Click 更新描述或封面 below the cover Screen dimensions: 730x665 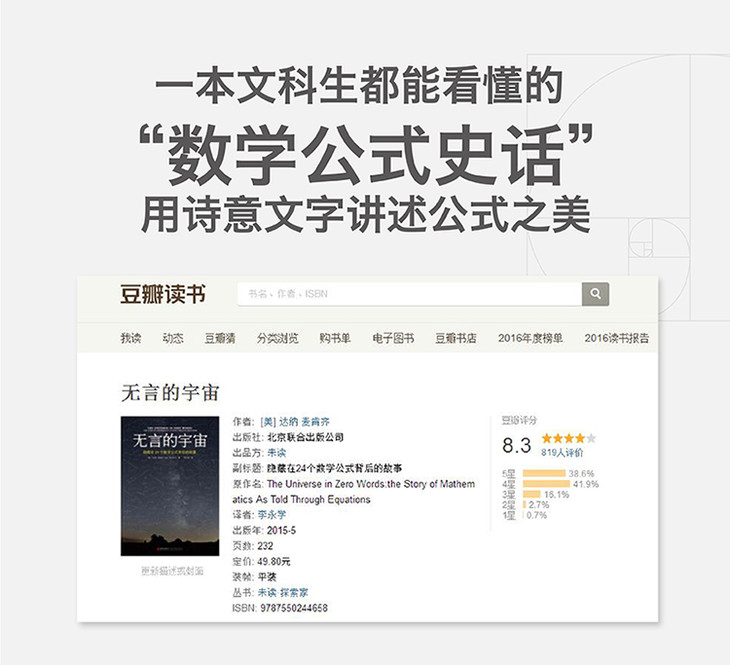(172, 571)
